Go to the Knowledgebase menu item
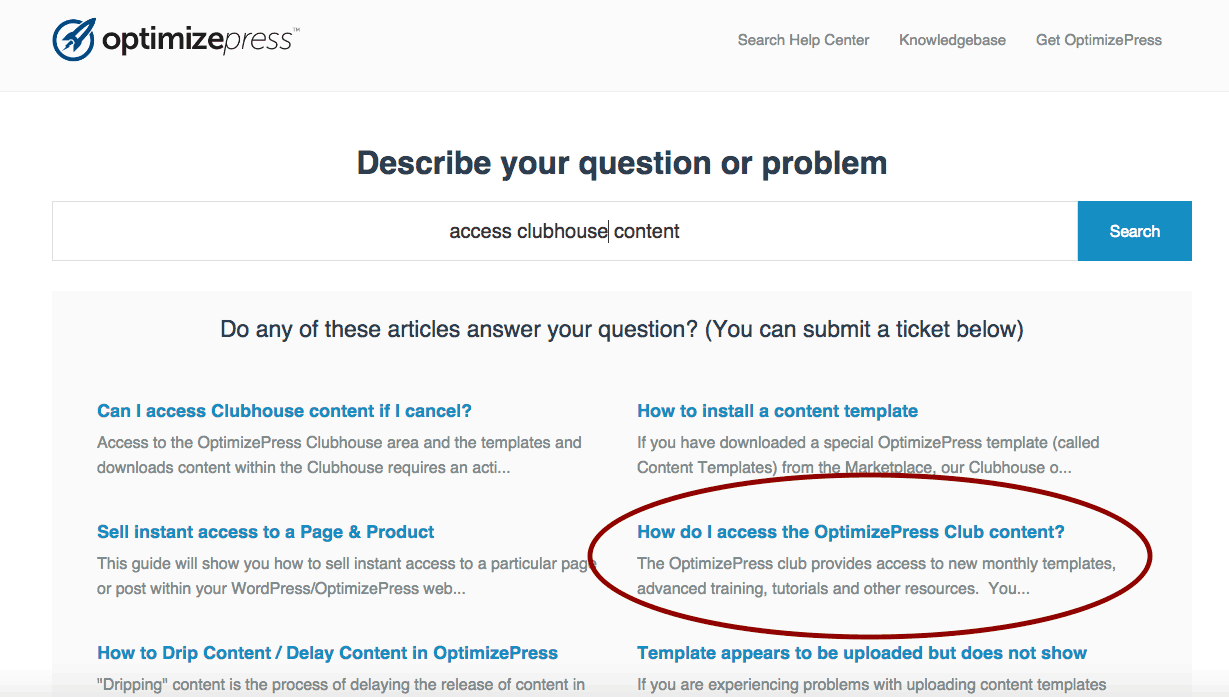 click(952, 40)
